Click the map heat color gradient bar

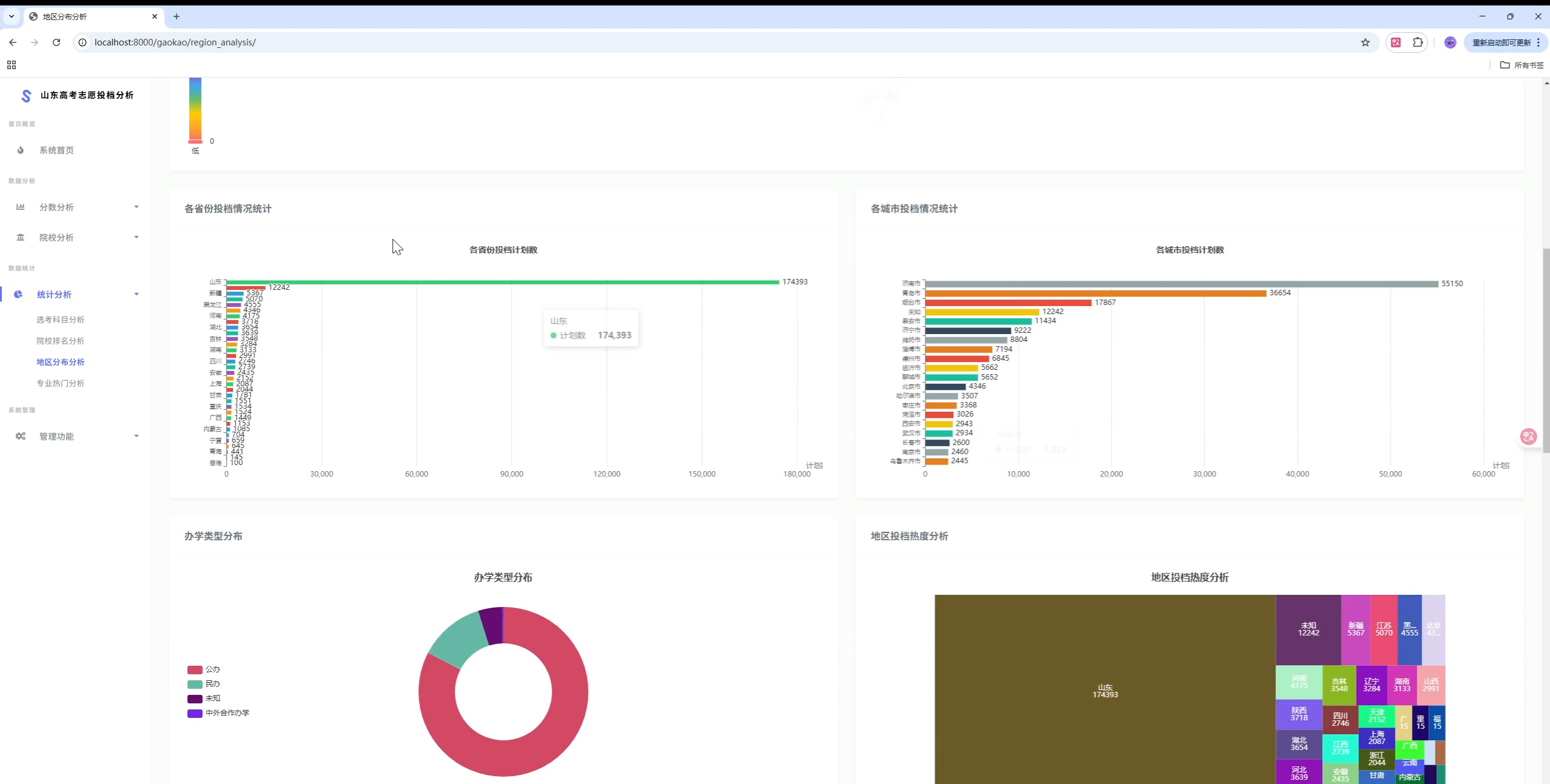pyautogui.click(x=195, y=109)
